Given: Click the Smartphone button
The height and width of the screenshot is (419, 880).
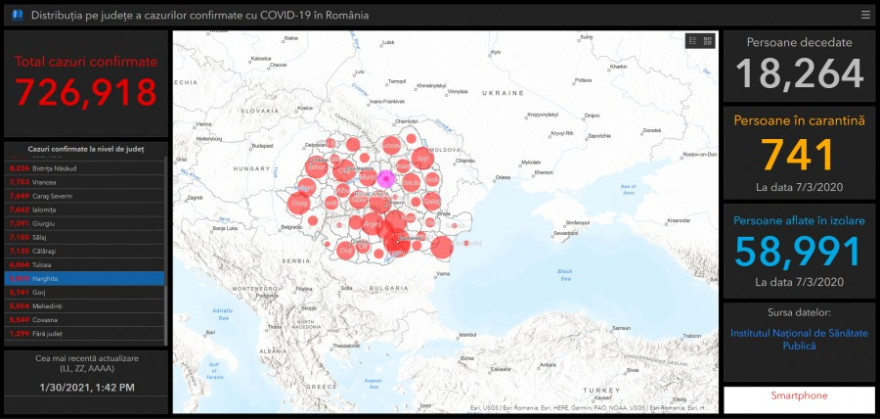Looking at the screenshot, I should point(799,396).
